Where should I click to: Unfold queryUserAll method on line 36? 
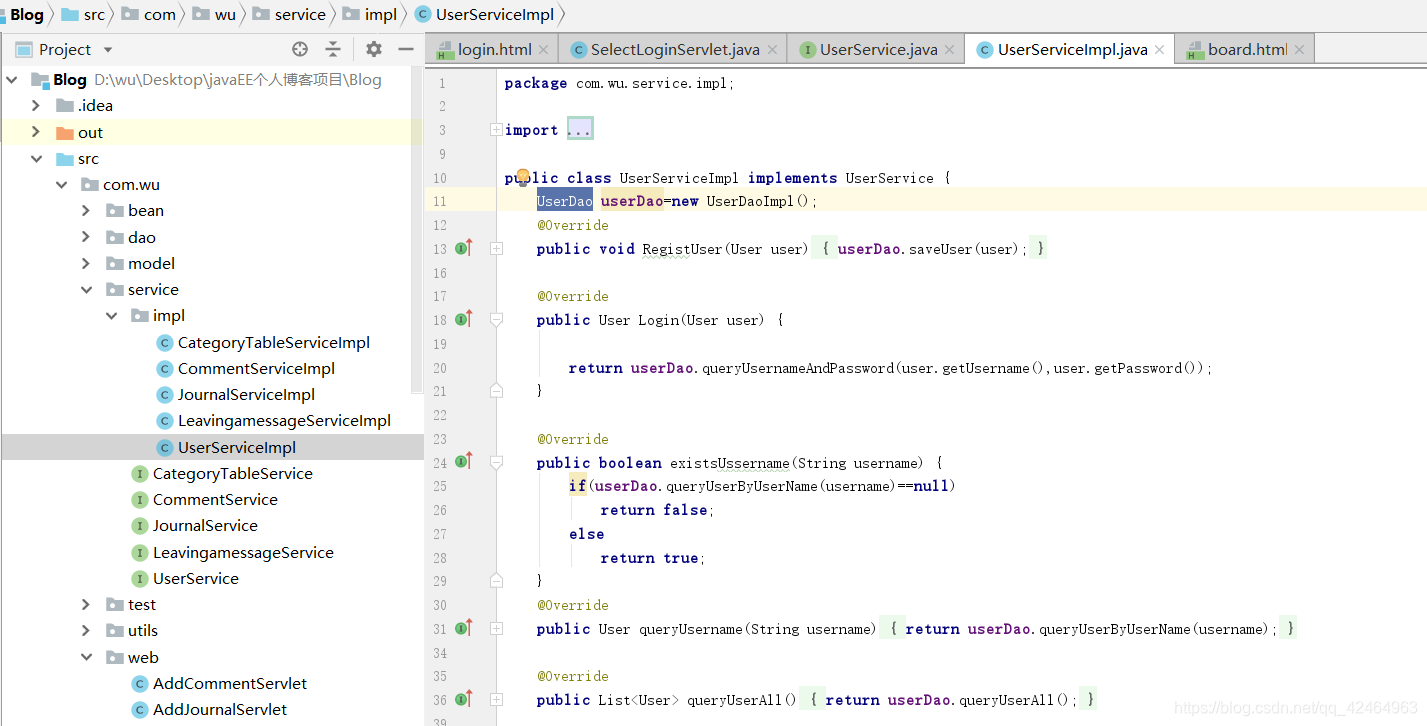coord(496,699)
